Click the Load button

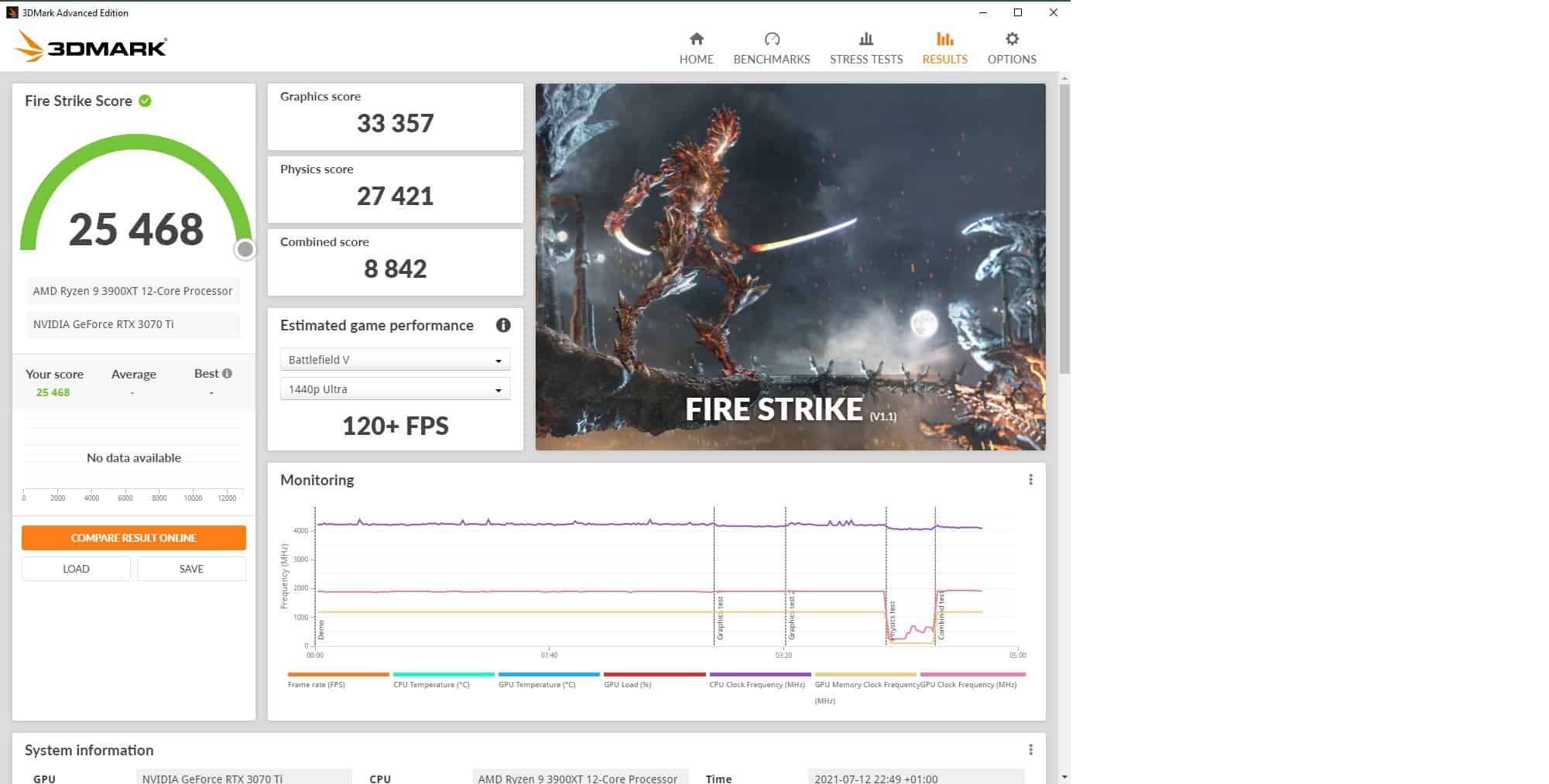tap(76, 569)
